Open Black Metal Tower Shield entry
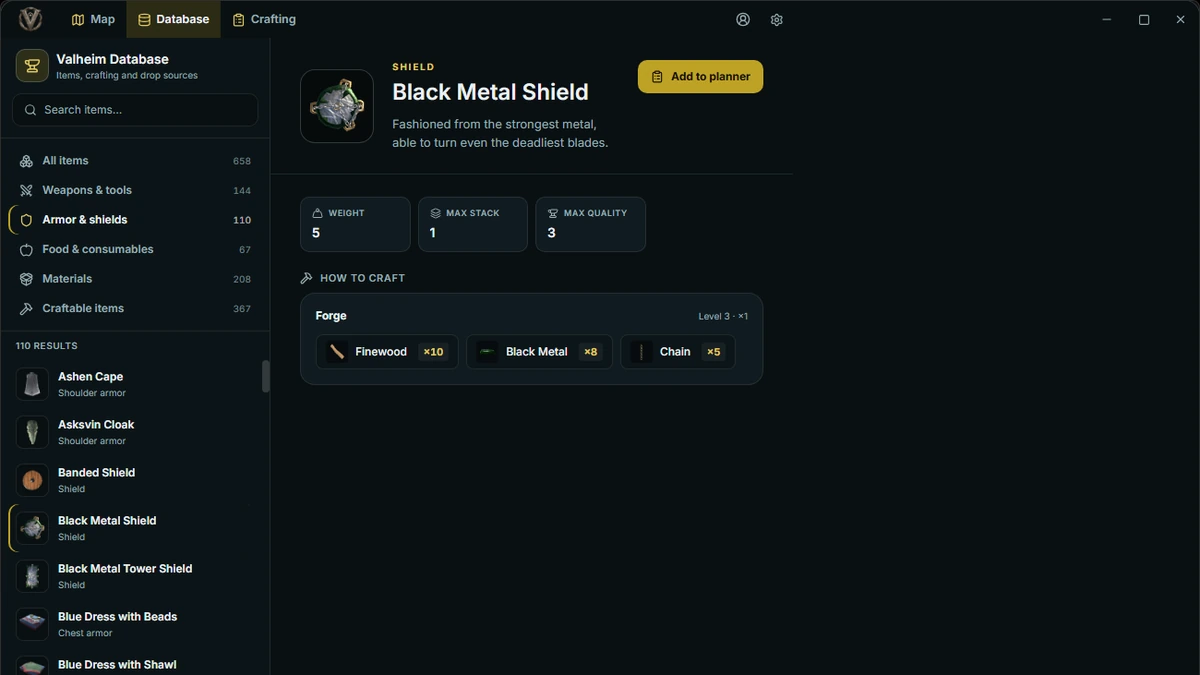This screenshot has height=675, width=1200. [134, 576]
